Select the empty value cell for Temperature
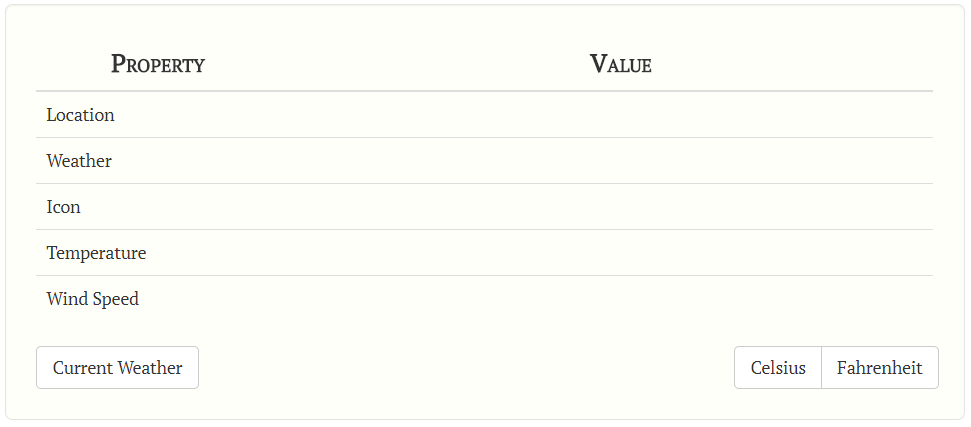This screenshot has height=427, width=971. (x=620, y=253)
